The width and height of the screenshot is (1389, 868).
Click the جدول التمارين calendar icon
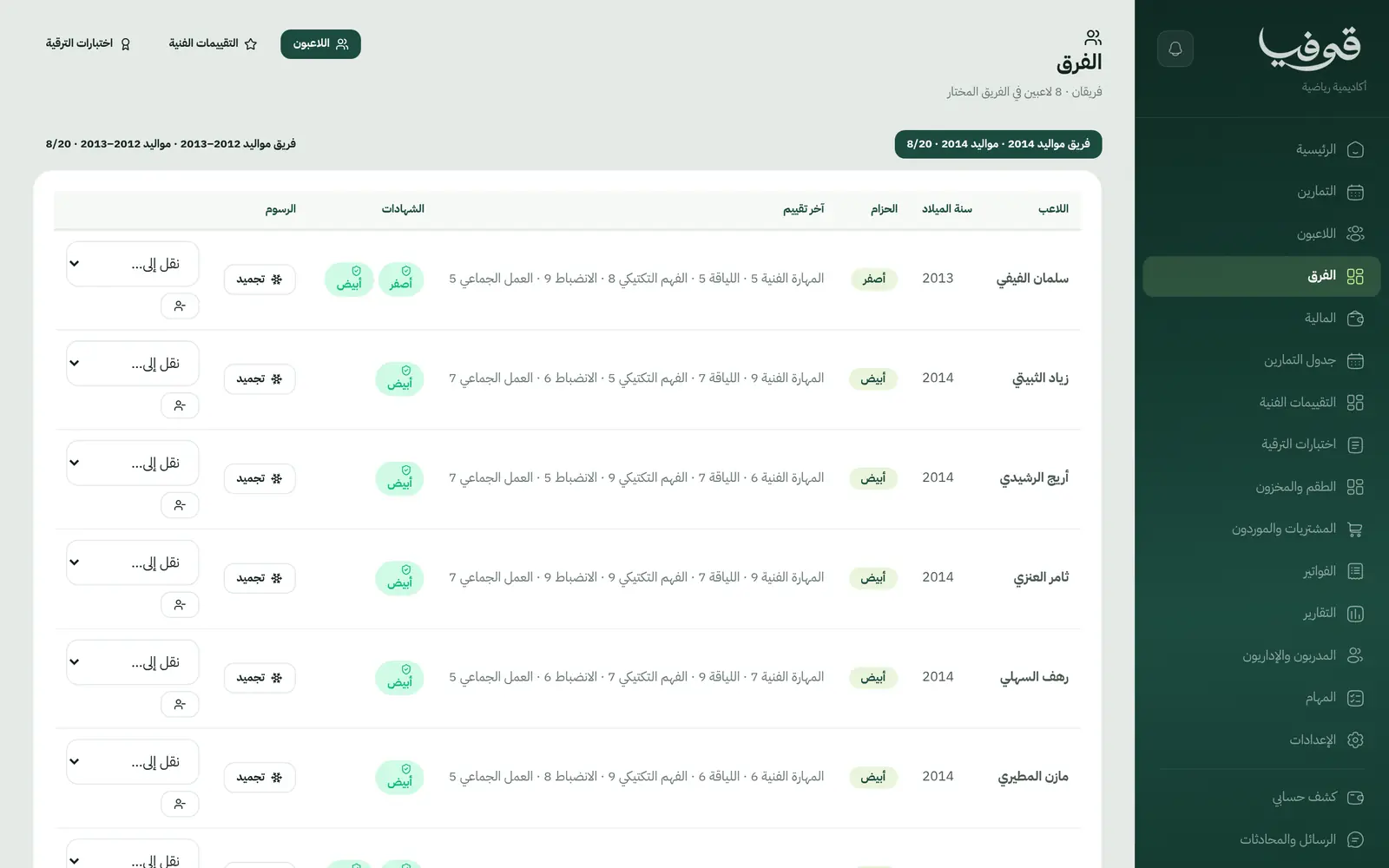click(1355, 360)
